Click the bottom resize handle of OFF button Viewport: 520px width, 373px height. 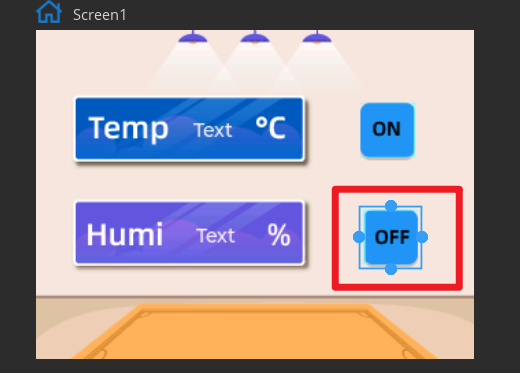(x=391, y=269)
